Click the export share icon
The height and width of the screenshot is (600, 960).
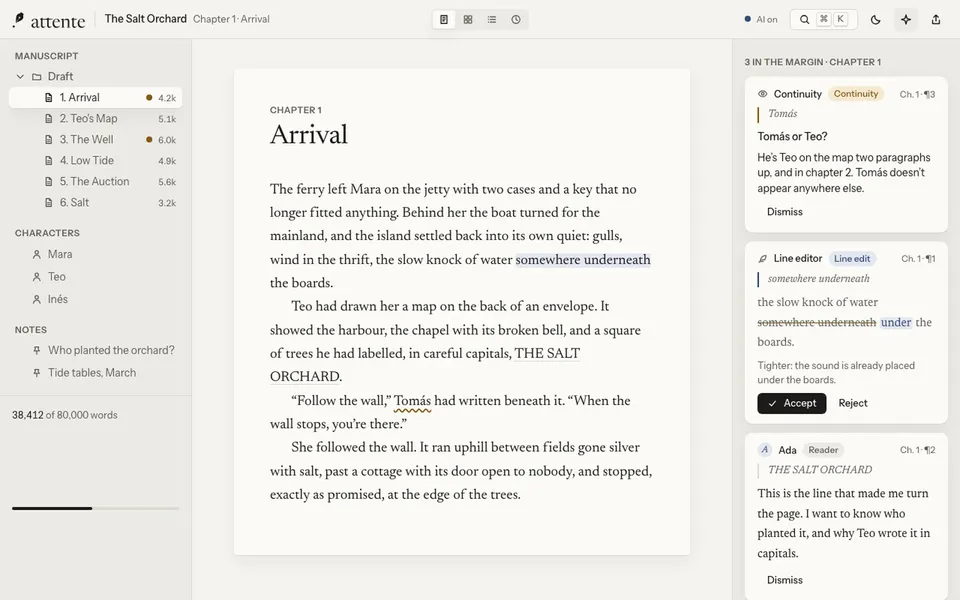click(x=936, y=20)
